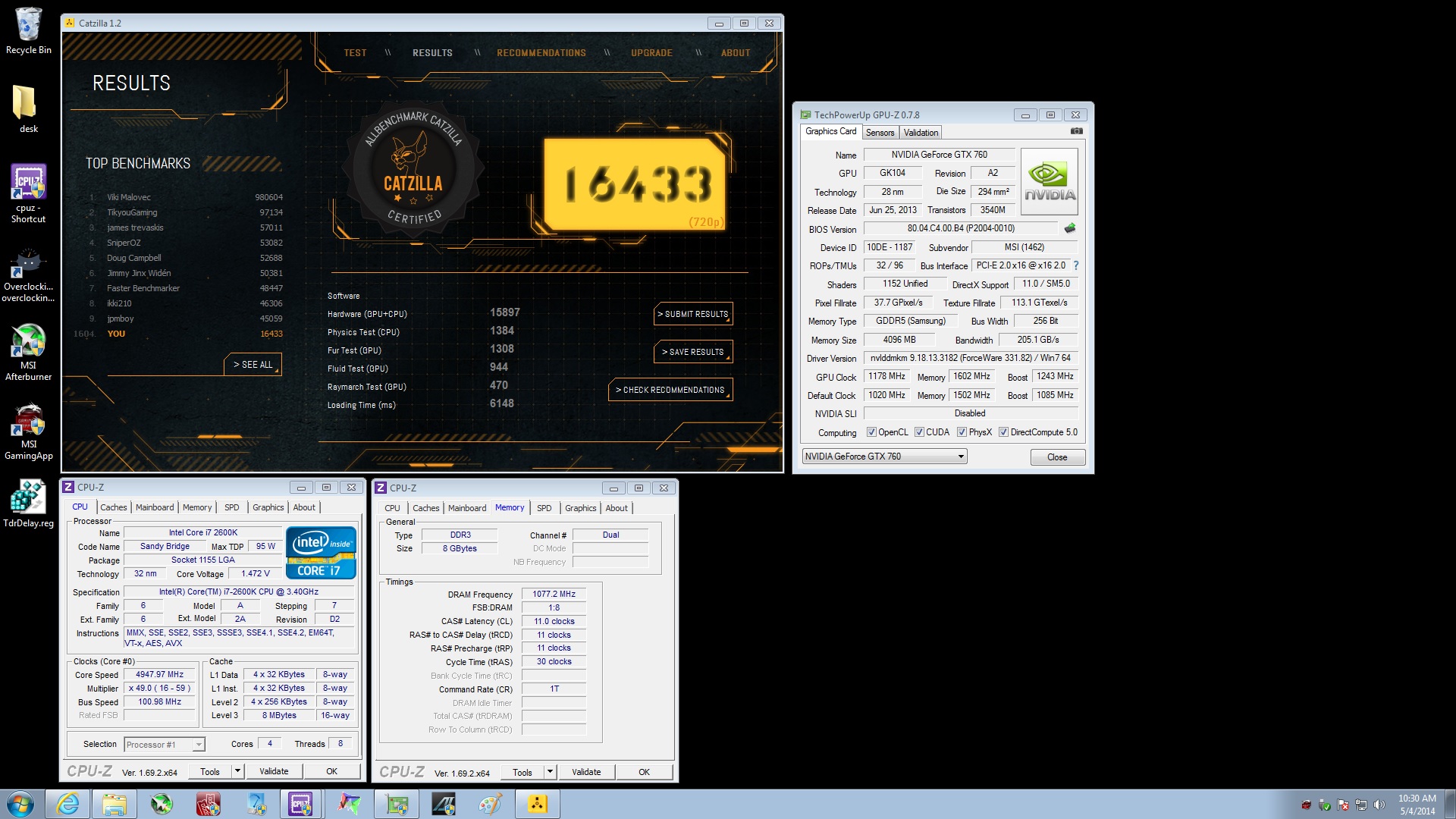Open the Recycle Bin desktop icon
This screenshot has width=1456, height=819.
click(x=28, y=31)
